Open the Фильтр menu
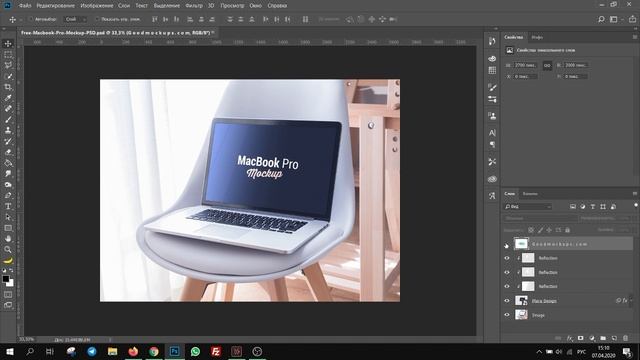 click(193, 6)
